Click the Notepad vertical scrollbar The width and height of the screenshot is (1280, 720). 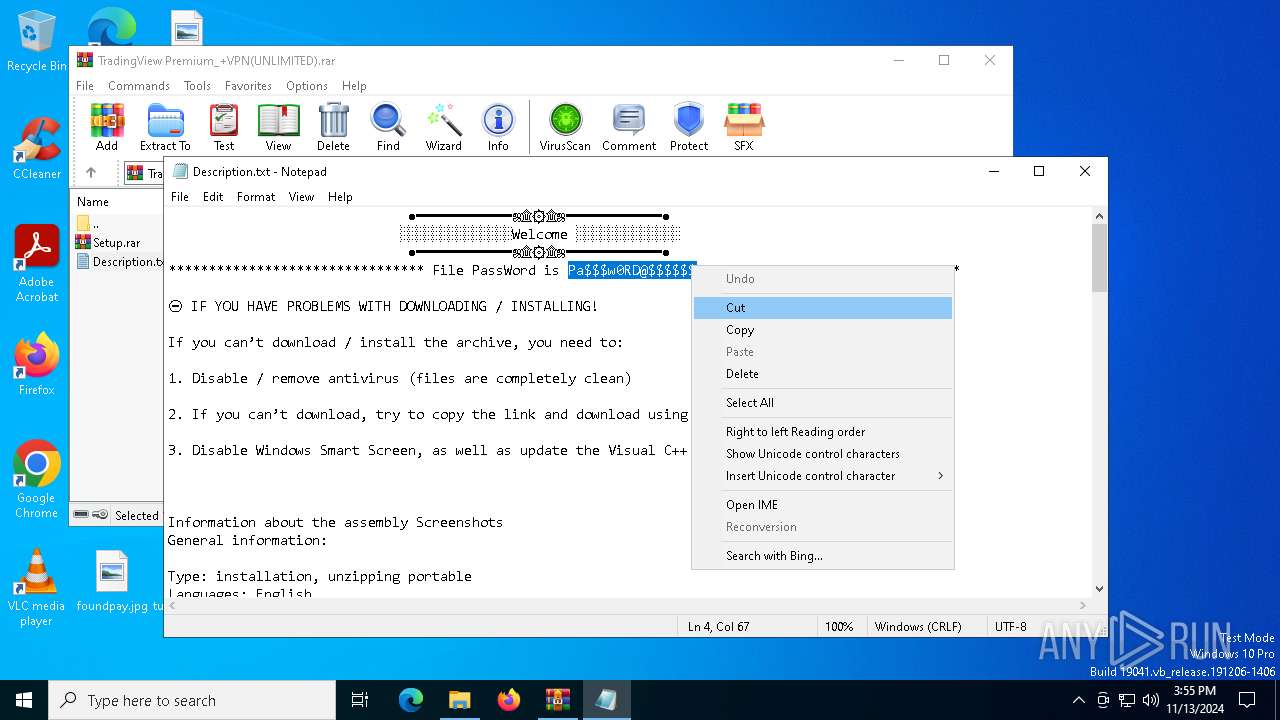click(1100, 258)
